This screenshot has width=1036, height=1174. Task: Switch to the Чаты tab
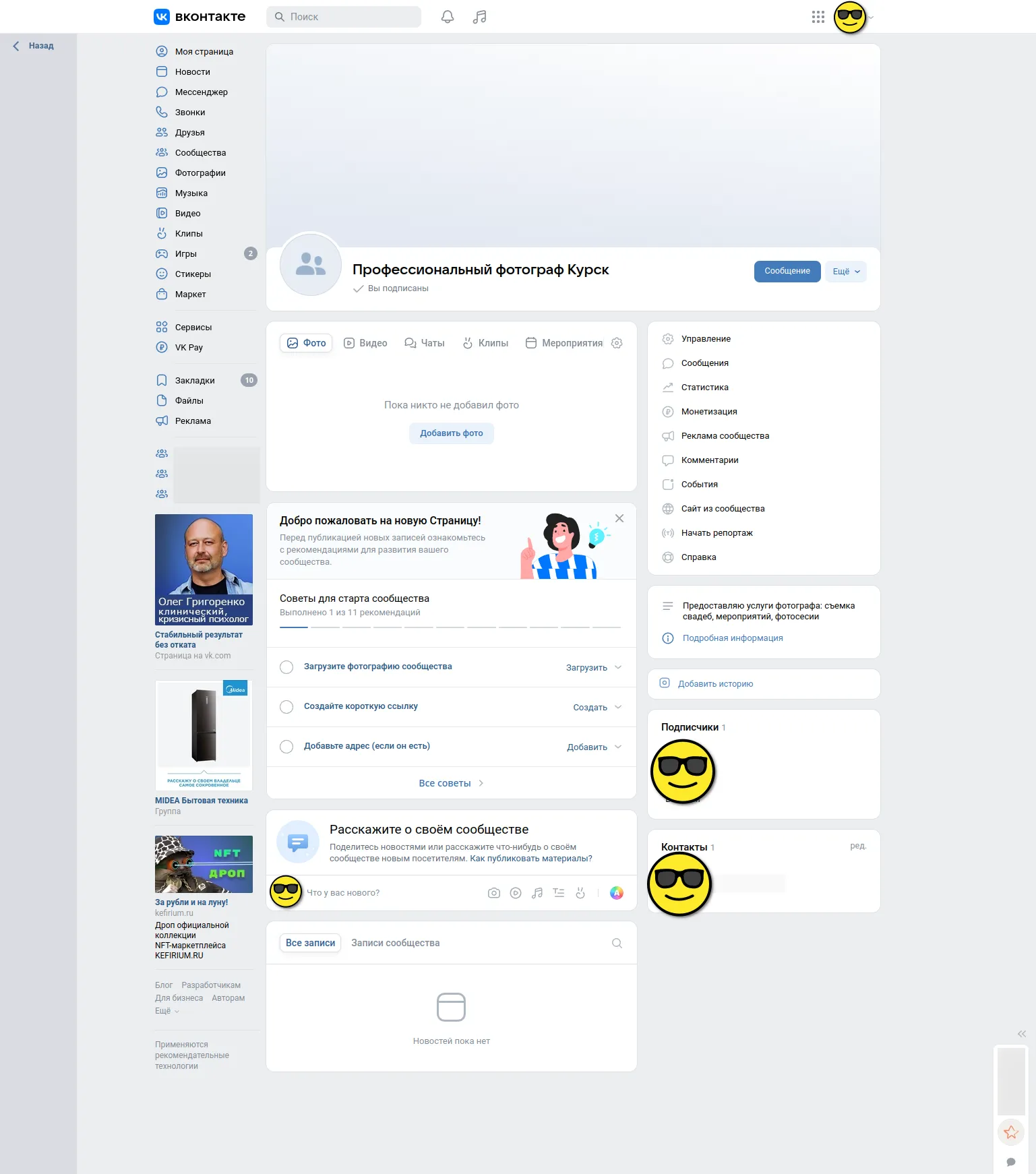[425, 343]
